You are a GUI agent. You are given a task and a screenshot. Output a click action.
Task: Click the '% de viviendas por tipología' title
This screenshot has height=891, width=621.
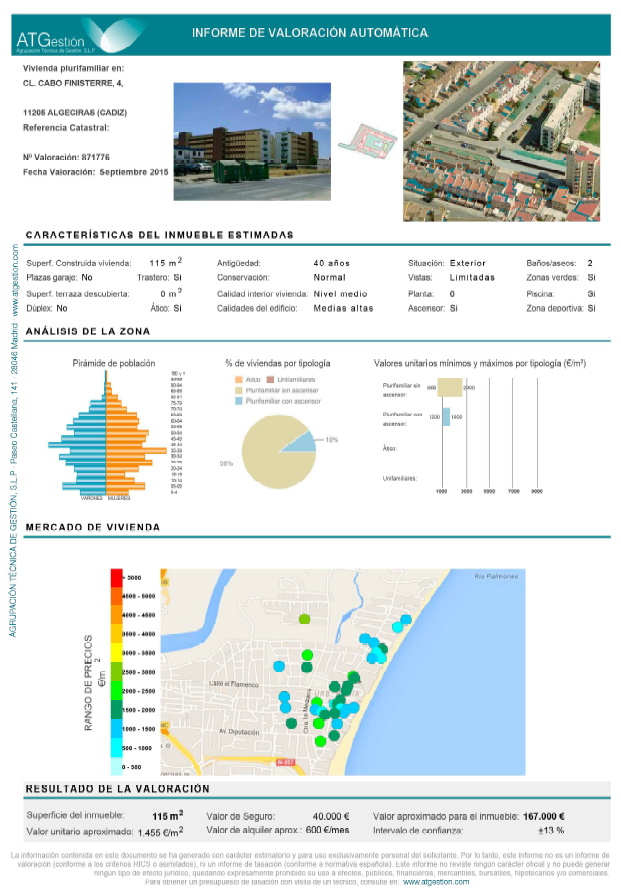point(277,363)
